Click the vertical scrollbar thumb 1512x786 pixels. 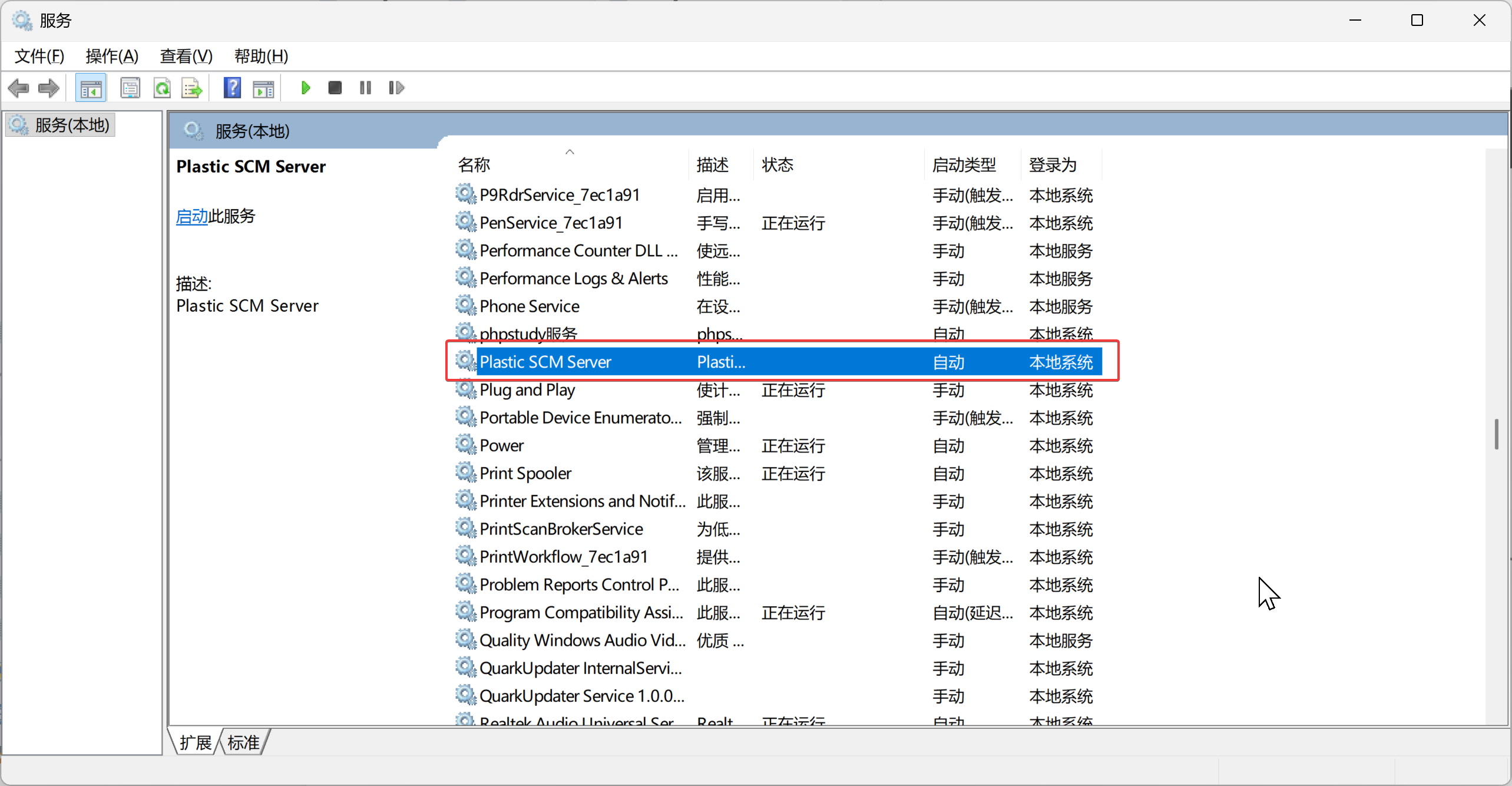pyautogui.click(x=1496, y=434)
